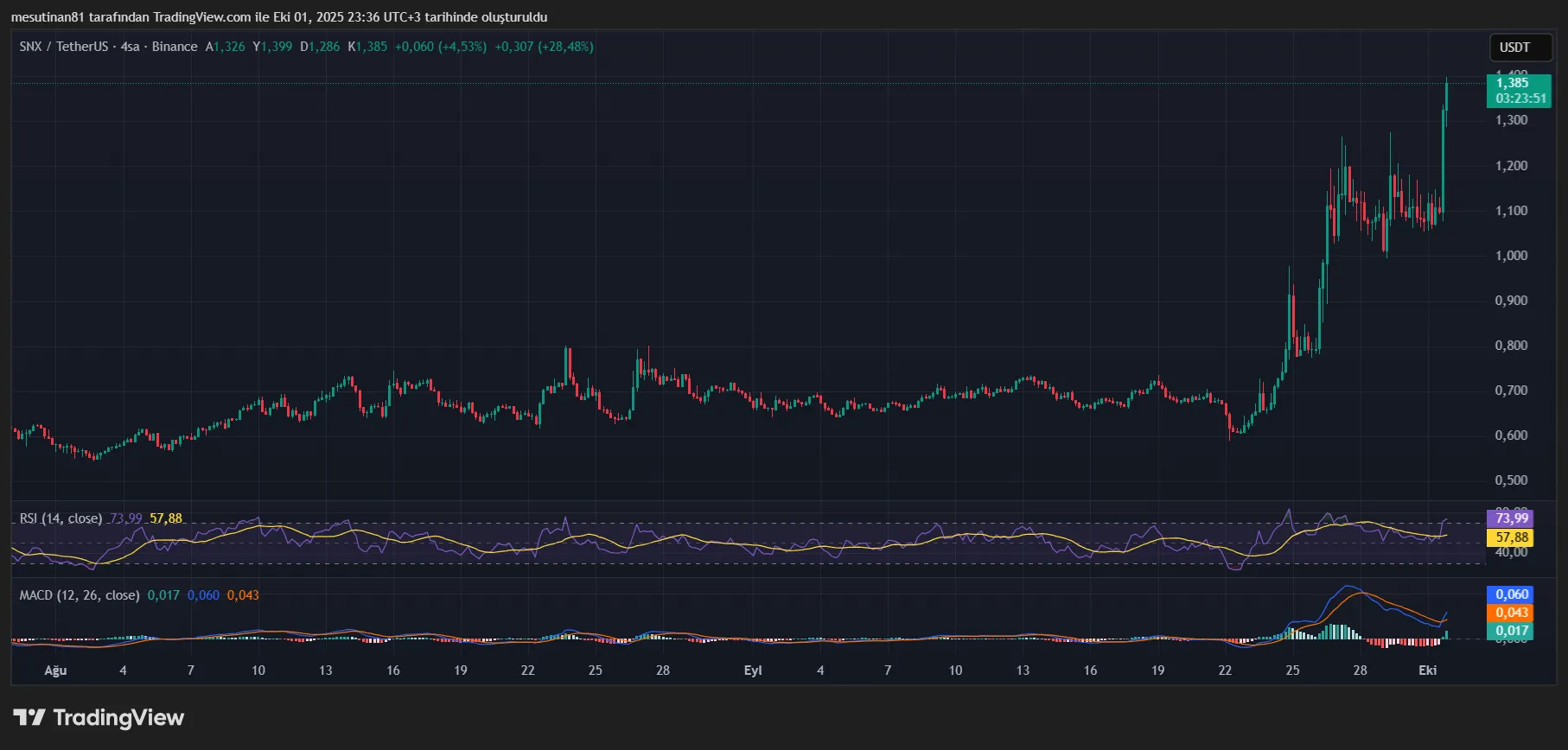Click the +0,307 (+28,48%) change value
The image size is (1568, 750).
click(x=544, y=47)
